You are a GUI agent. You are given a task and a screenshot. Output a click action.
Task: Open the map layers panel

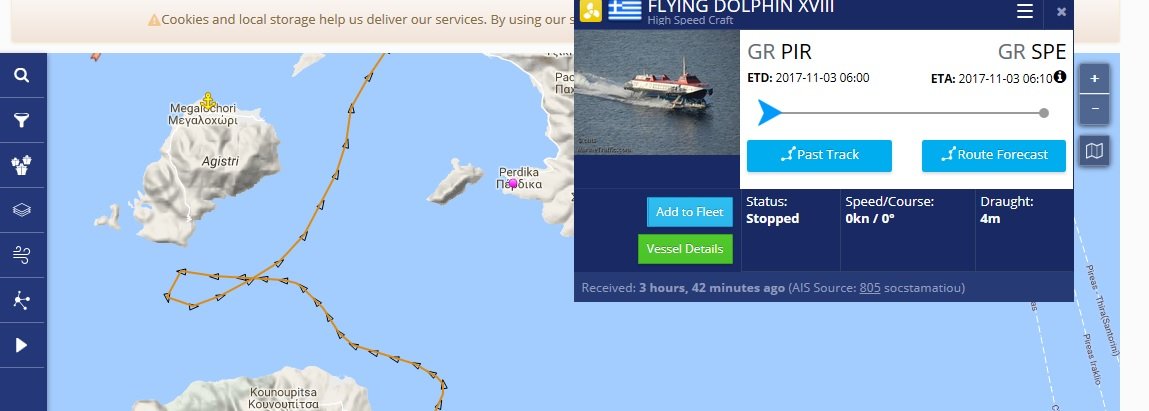point(22,210)
